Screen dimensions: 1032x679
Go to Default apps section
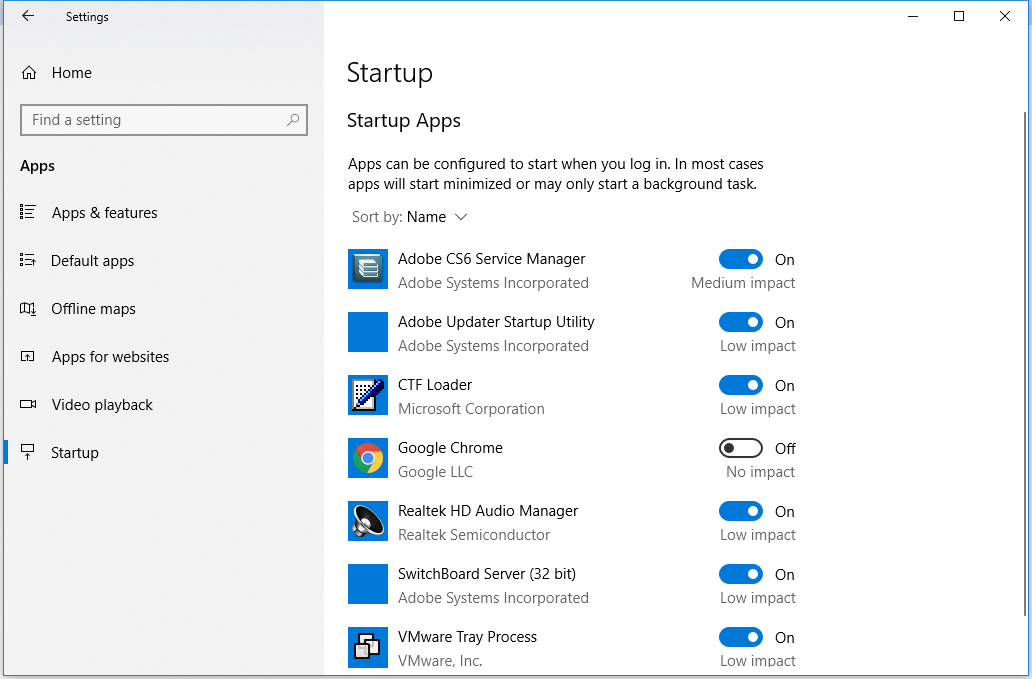(x=92, y=261)
